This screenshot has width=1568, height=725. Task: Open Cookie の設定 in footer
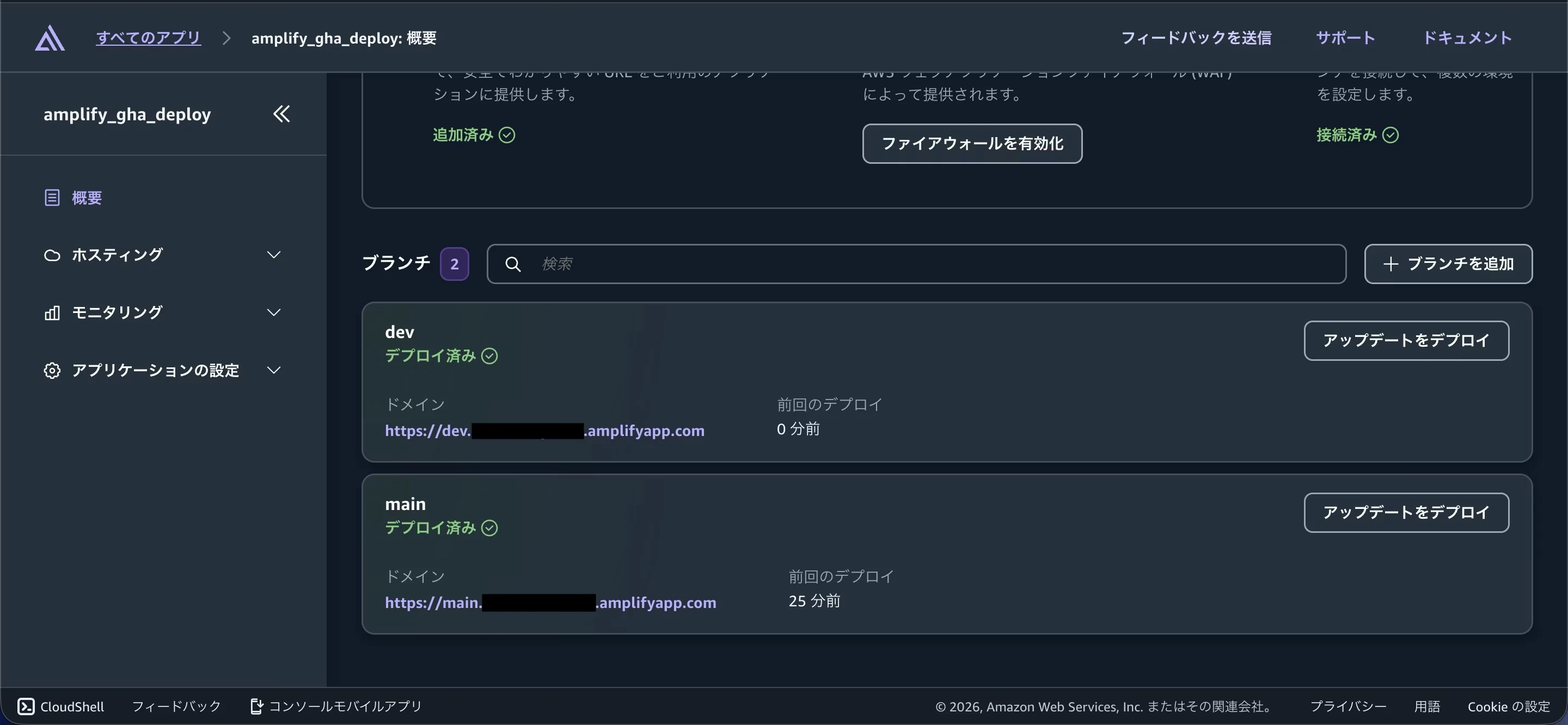(x=1508, y=706)
